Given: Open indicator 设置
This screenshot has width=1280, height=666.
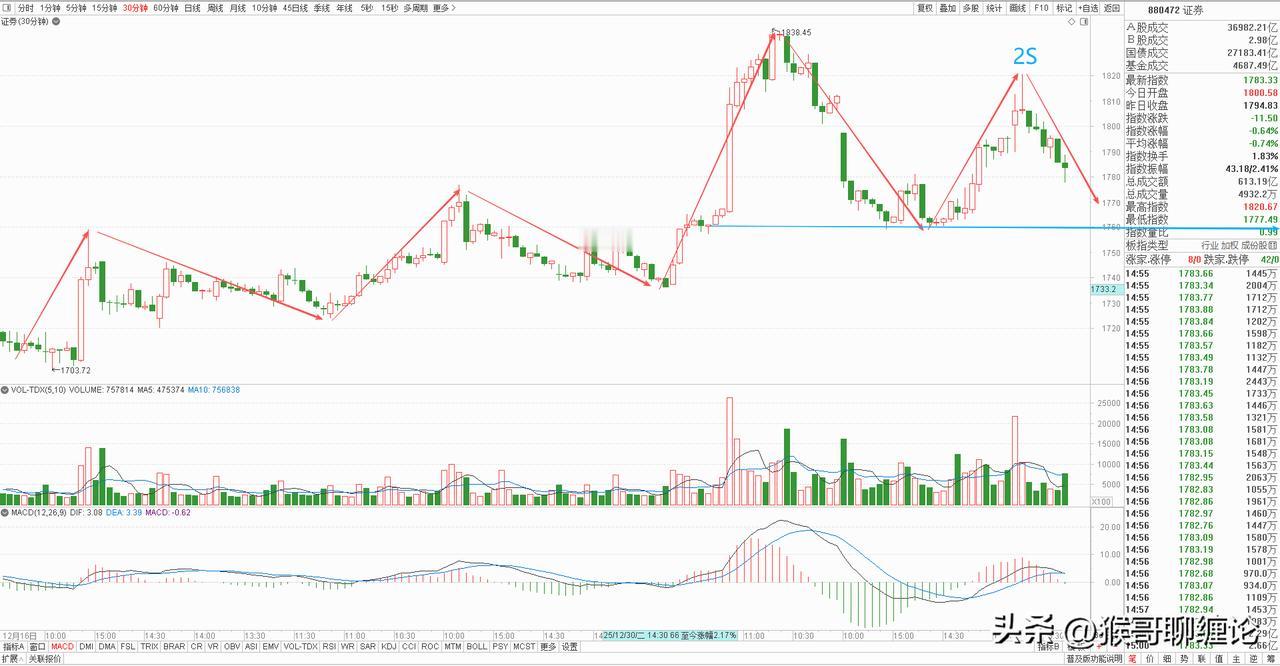Looking at the screenshot, I should tap(569, 646).
